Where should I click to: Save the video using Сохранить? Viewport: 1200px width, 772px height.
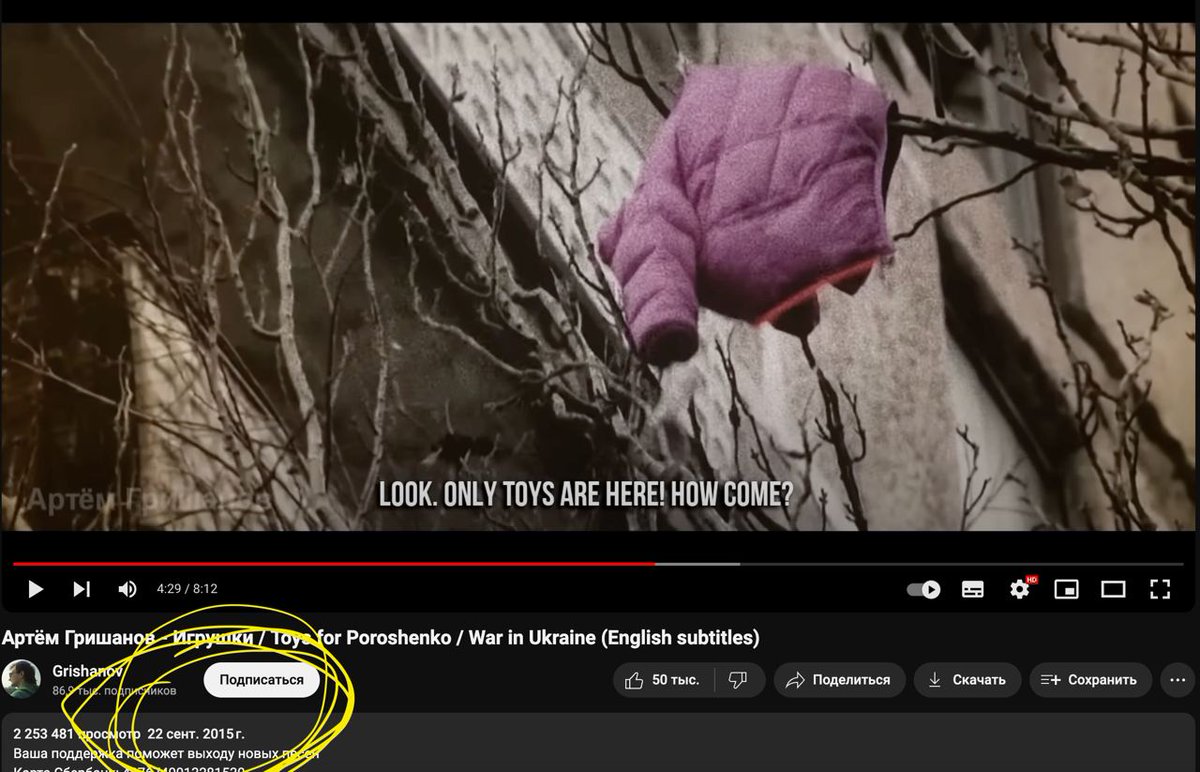coord(1089,680)
